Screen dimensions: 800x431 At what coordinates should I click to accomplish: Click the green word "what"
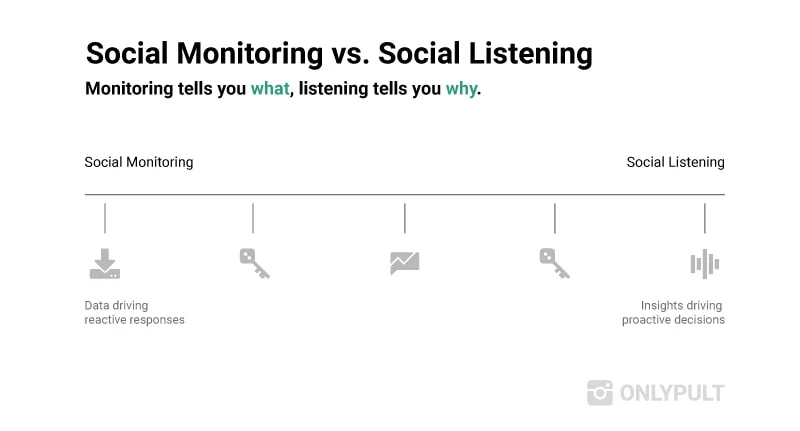click(270, 89)
